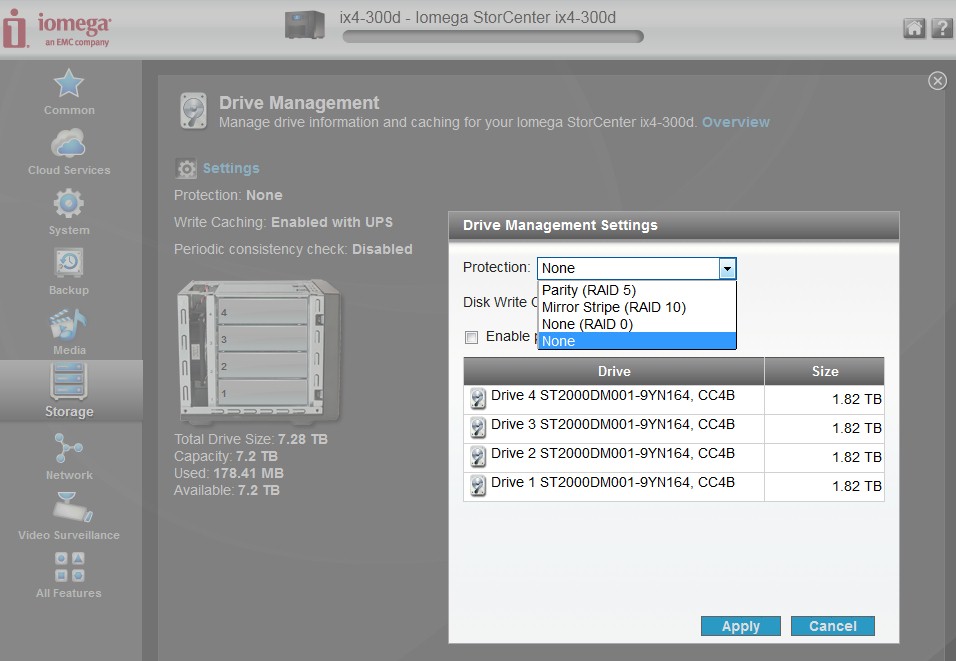Select bay 4 in the drive enclosure image

click(263, 312)
